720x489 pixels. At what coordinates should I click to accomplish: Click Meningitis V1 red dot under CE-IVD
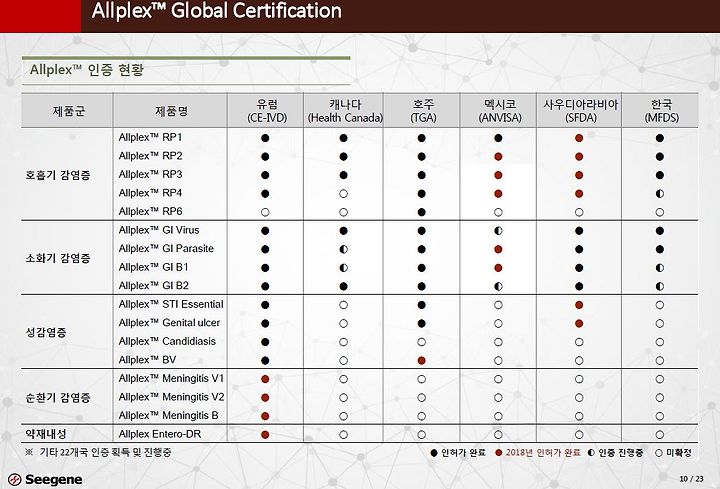(265, 379)
